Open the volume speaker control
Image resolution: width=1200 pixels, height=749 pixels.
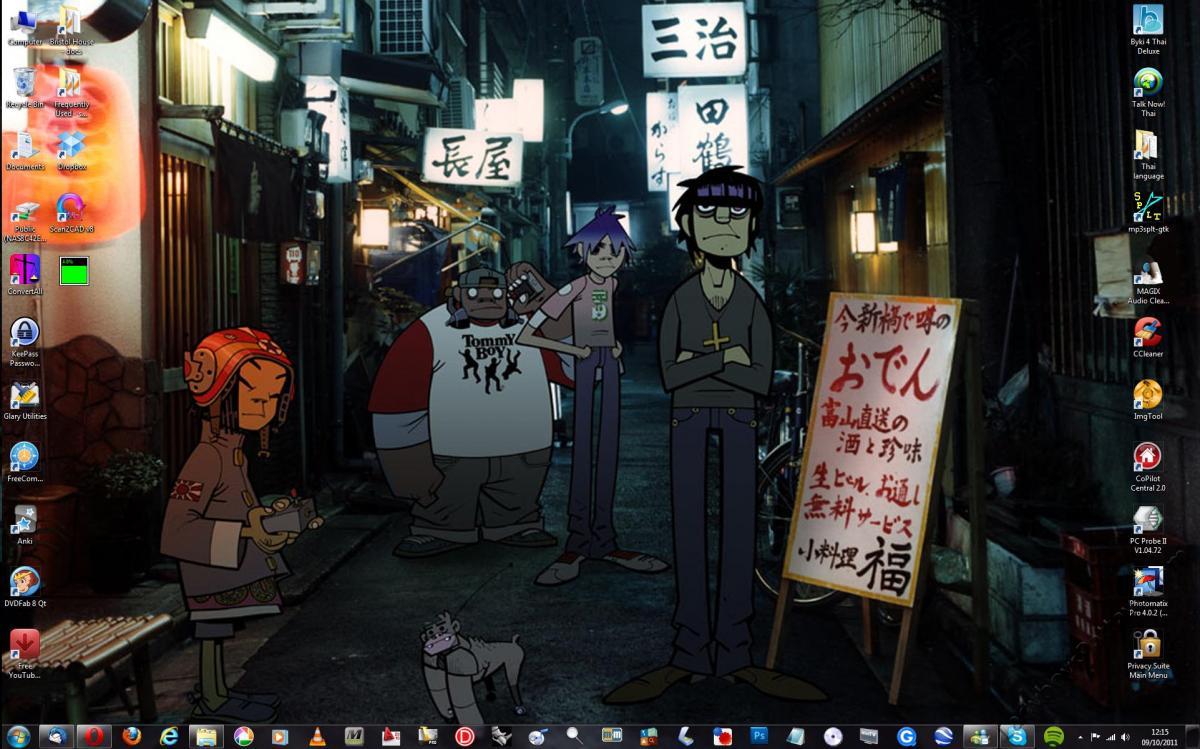pos(1126,737)
